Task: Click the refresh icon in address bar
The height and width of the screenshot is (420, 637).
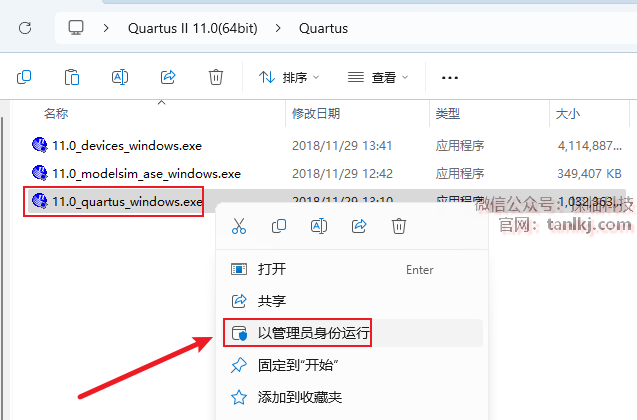Action: [25, 28]
